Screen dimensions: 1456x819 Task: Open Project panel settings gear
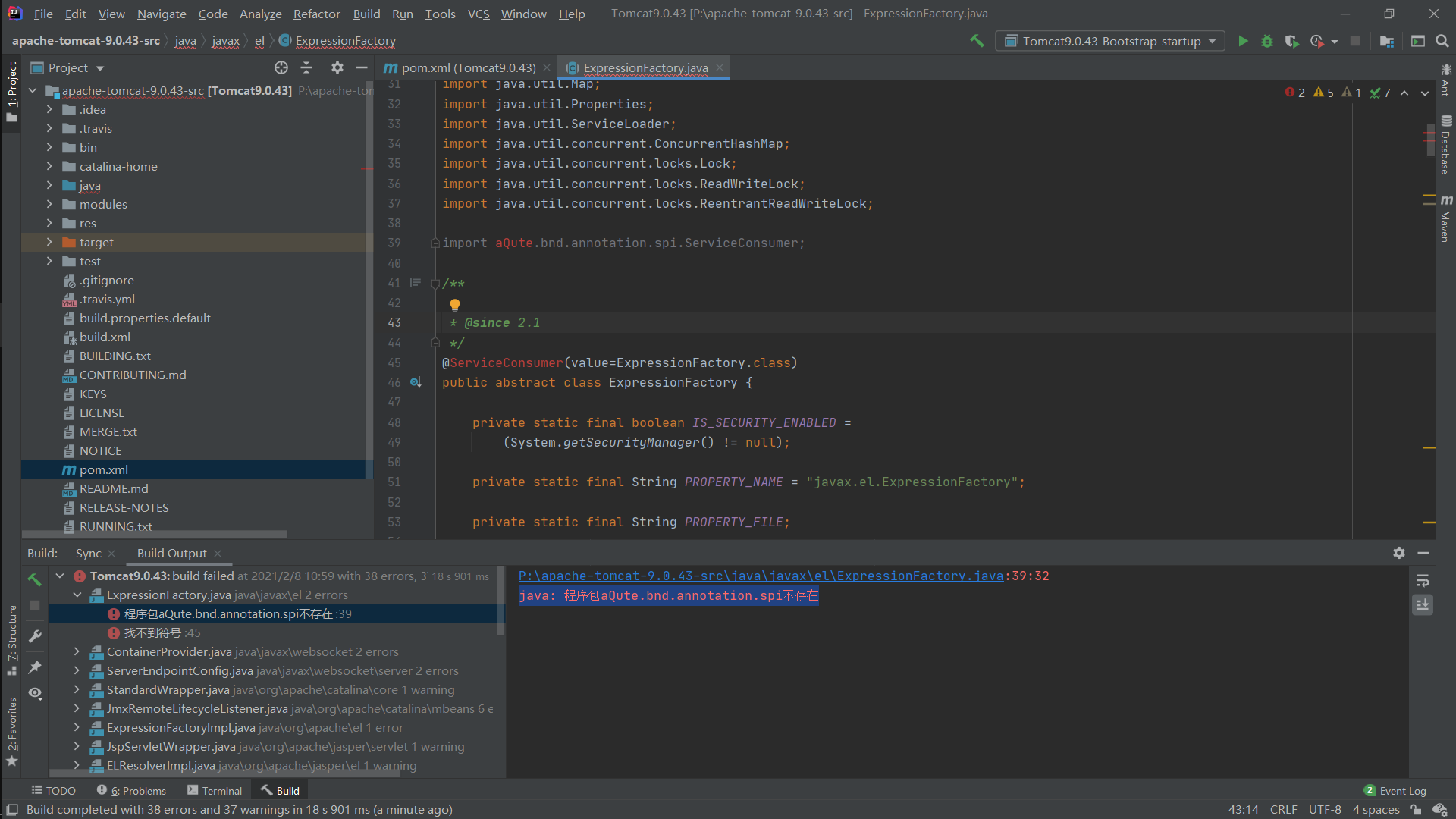tap(337, 67)
